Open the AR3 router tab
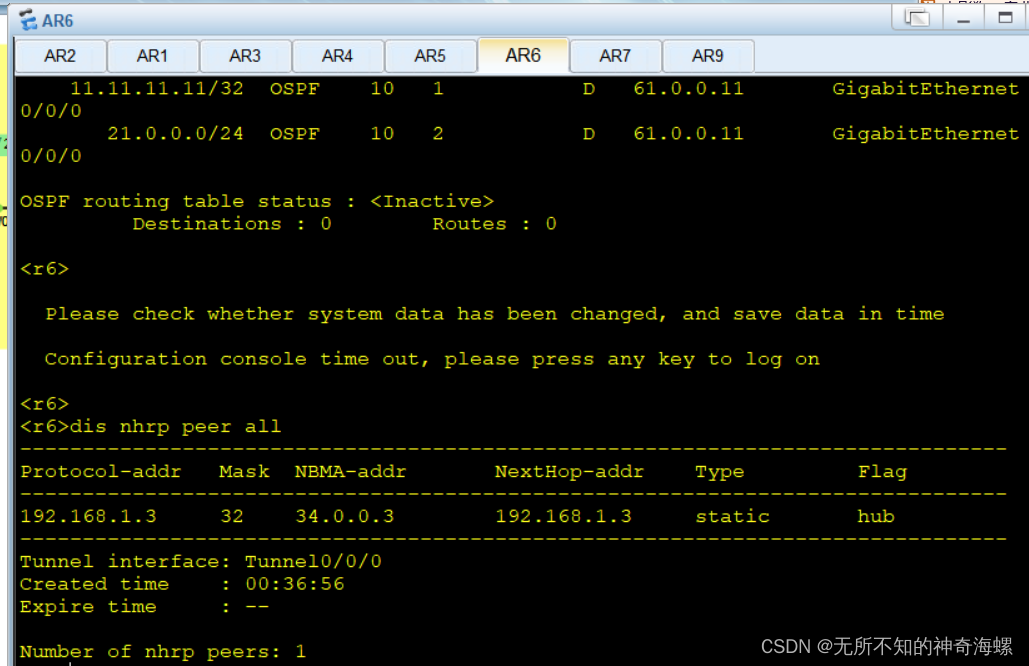 pos(245,56)
